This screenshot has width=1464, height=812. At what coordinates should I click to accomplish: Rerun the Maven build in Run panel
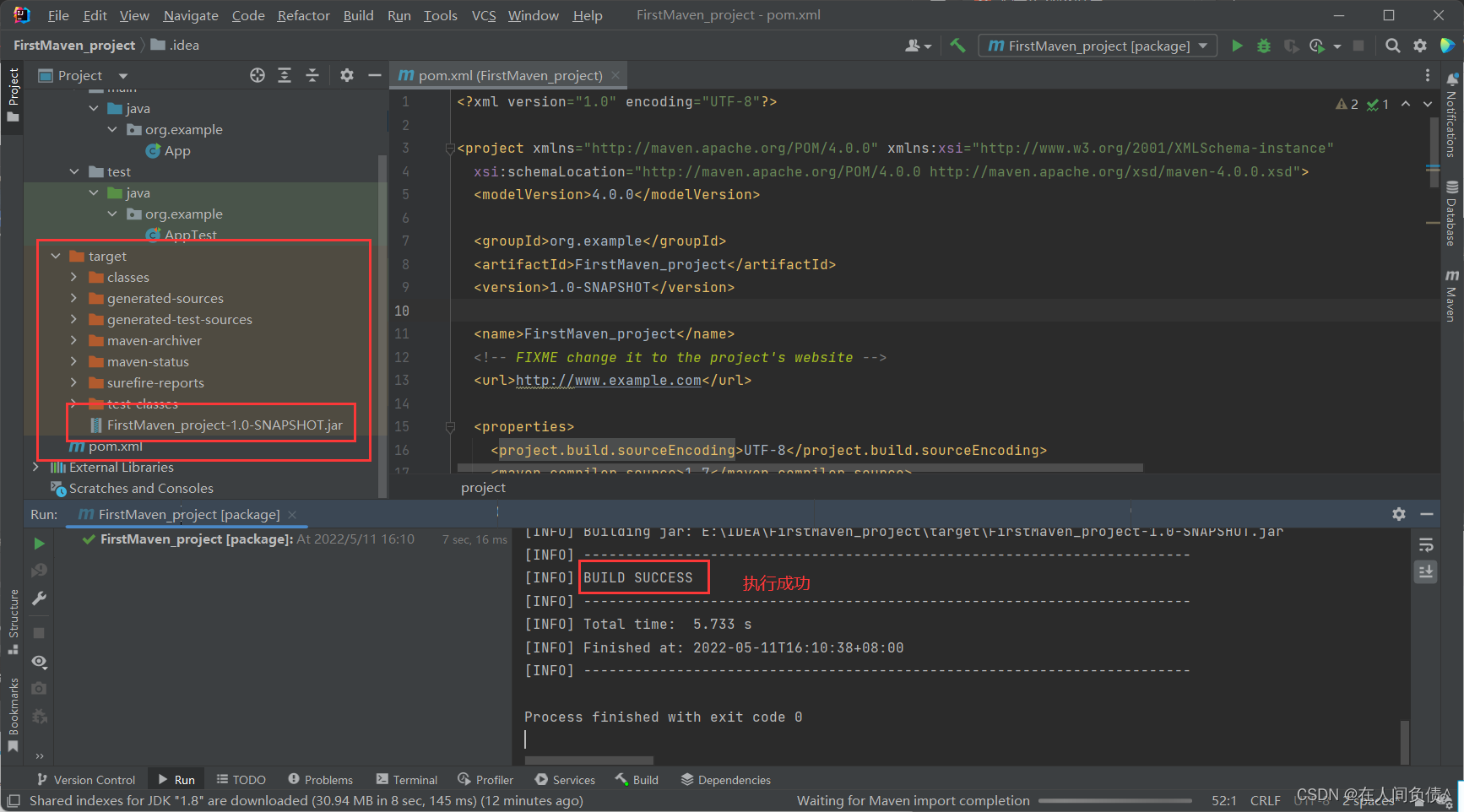tap(39, 544)
